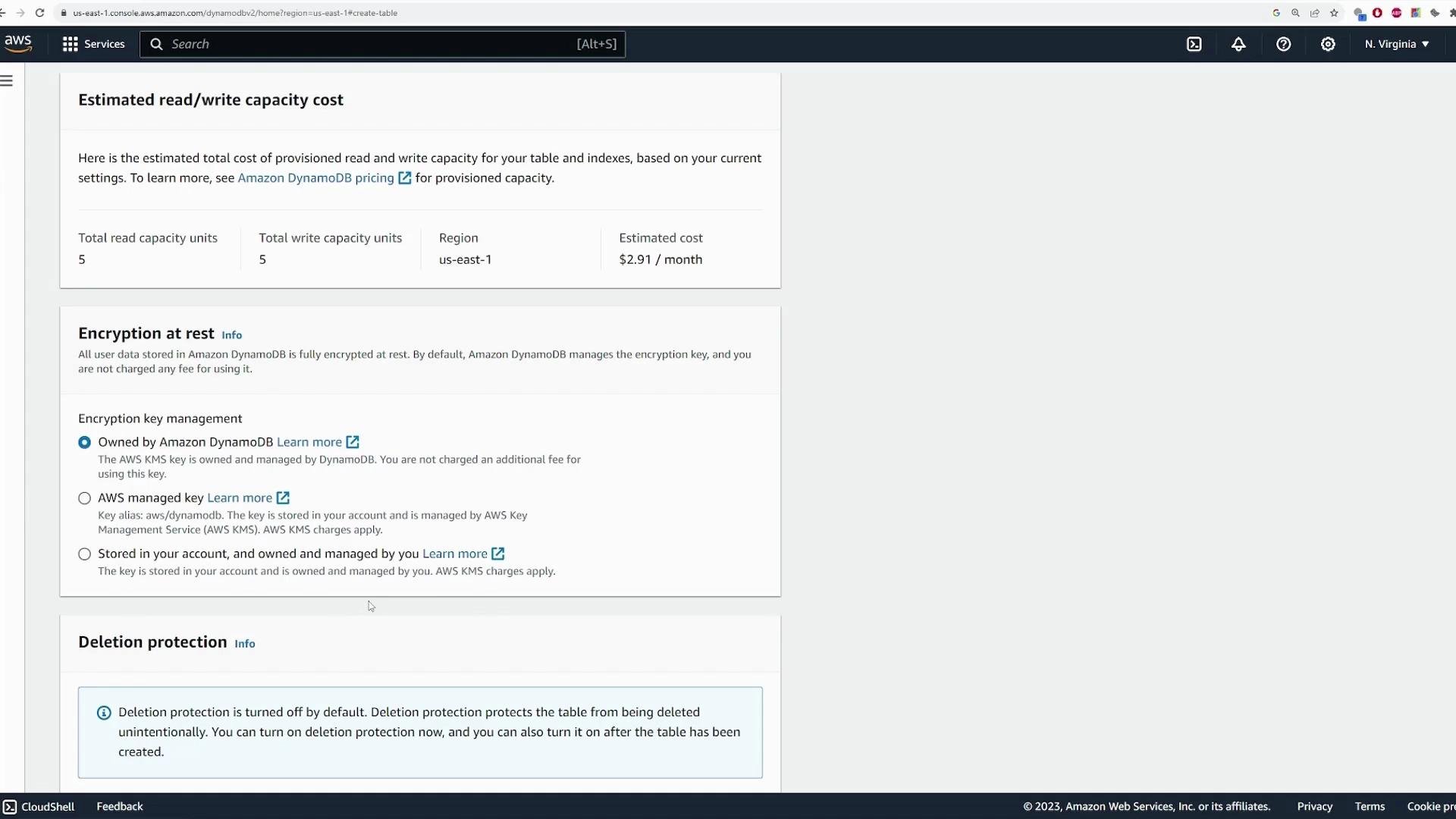Image resolution: width=1456 pixels, height=819 pixels.
Task: Click the Total read capacity units label
Action: click(148, 238)
